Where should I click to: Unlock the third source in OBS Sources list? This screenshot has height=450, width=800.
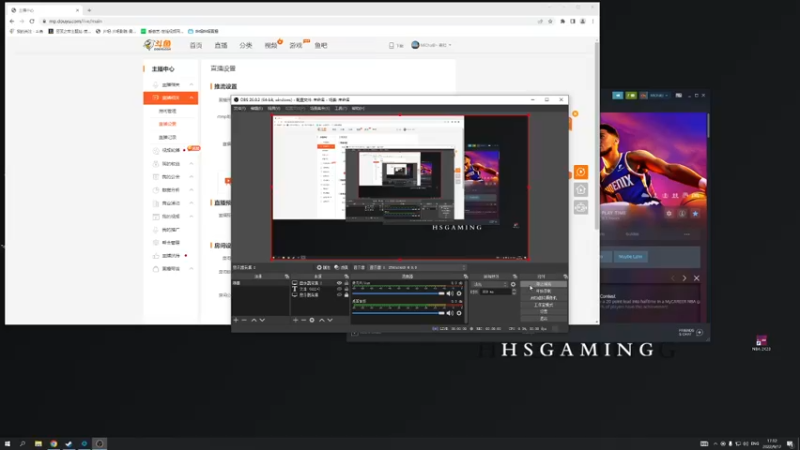[346, 295]
